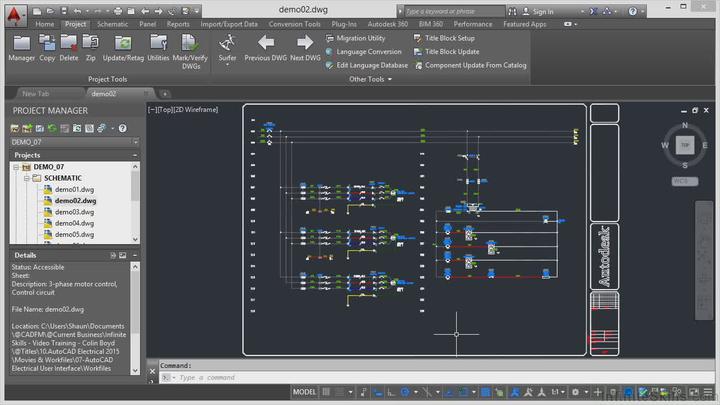The height and width of the screenshot is (405, 720).
Task: Click the Zip project tool
Action: (x=90, y=48)
